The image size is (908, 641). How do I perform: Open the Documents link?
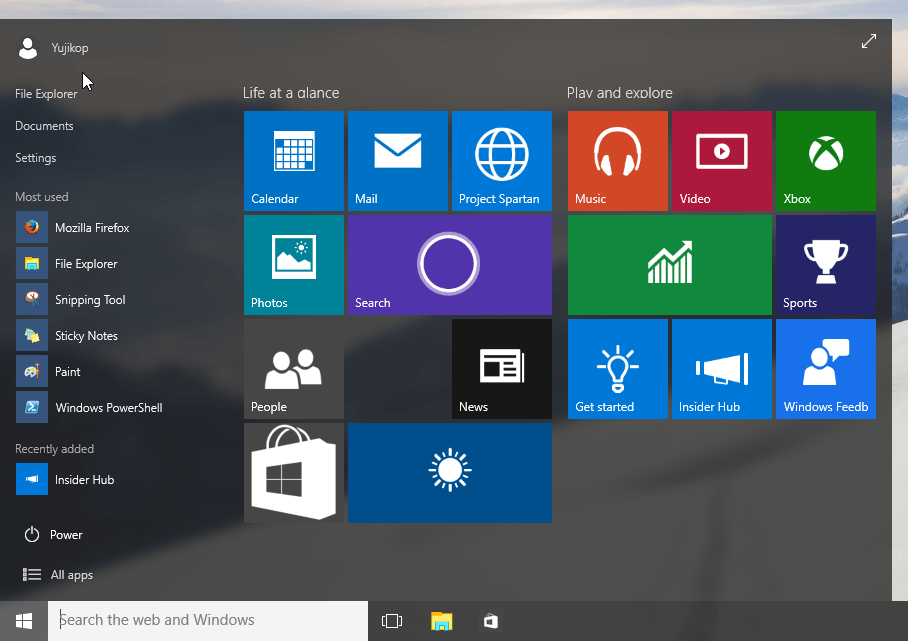[44, 126]
